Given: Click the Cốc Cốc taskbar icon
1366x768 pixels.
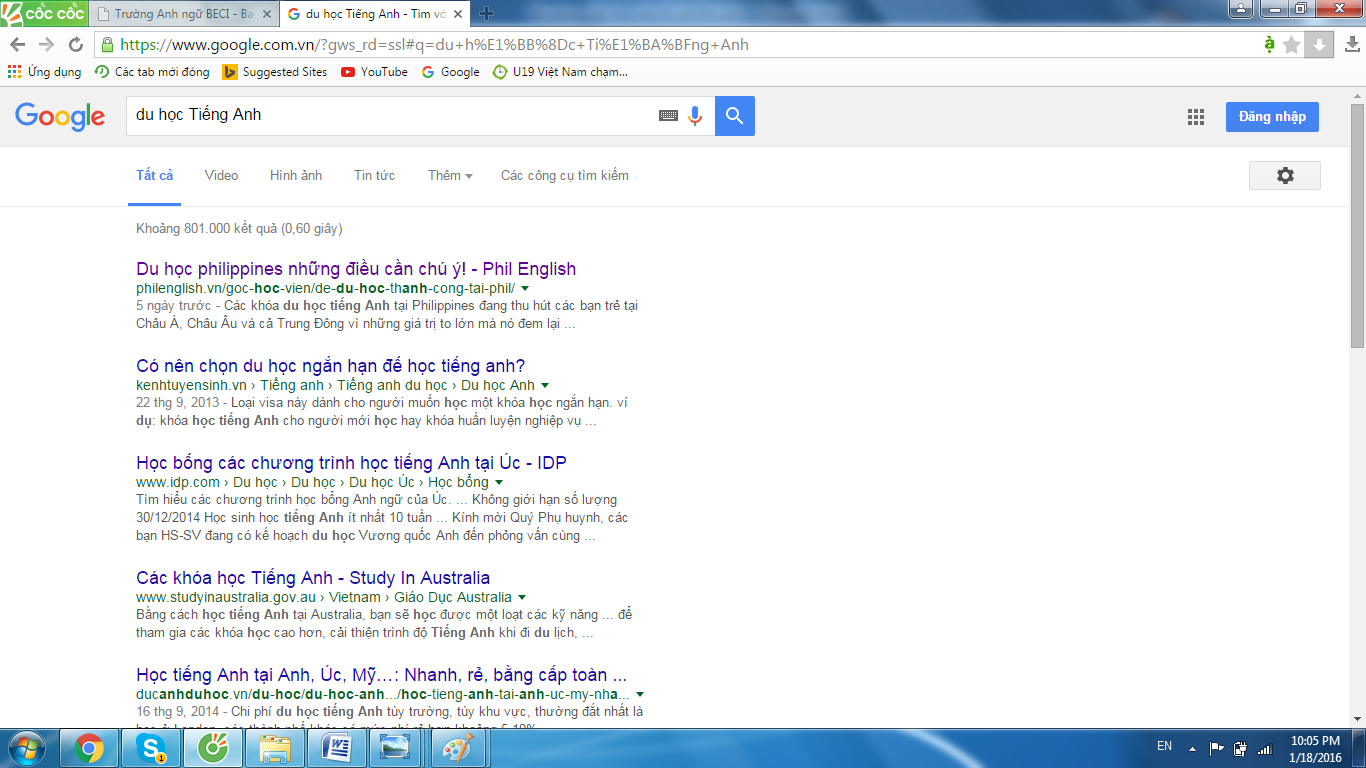Looking at the screenshot, I should pos(213,748).
